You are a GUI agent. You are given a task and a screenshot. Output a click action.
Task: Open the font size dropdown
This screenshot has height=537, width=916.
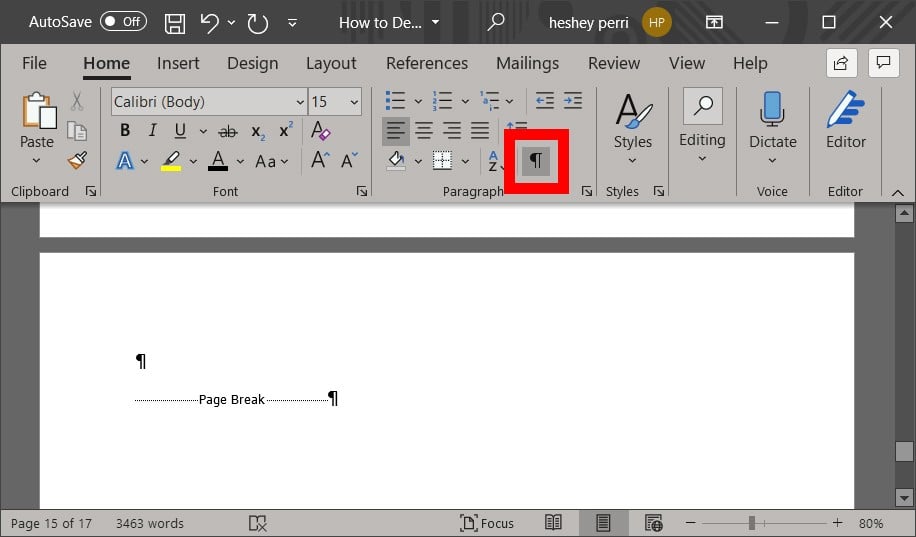[x=354, y=102]
